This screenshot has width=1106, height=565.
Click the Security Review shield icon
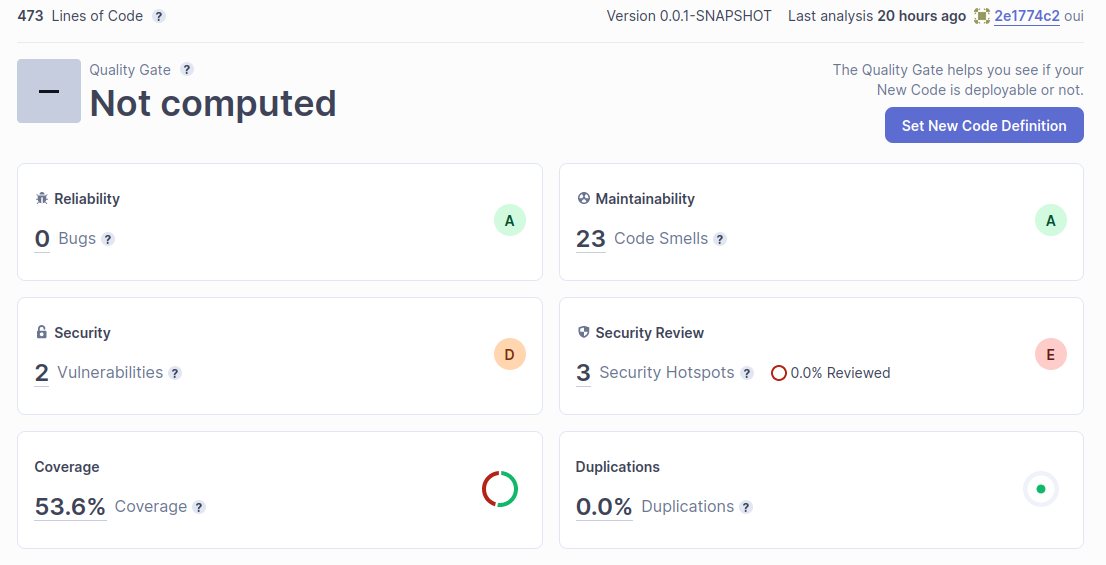pyautogui.click(x=583, y=332)
